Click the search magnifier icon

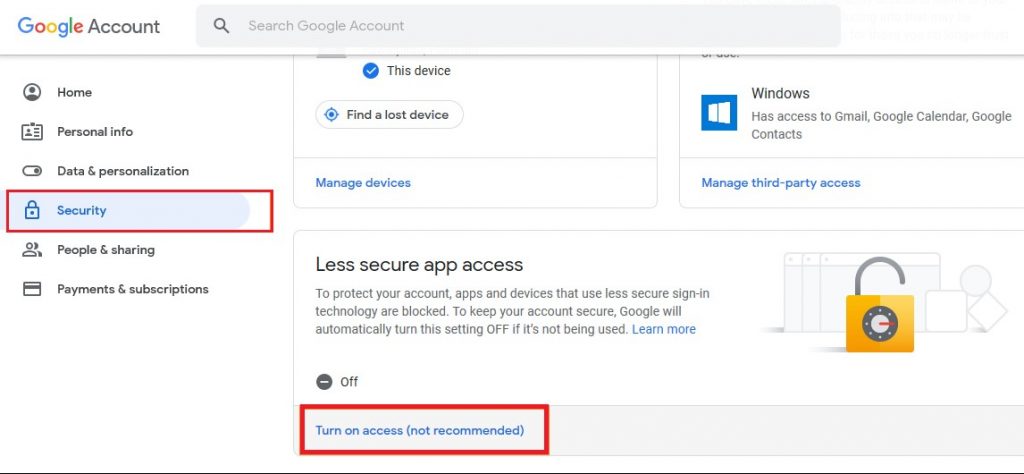point(221,26)
